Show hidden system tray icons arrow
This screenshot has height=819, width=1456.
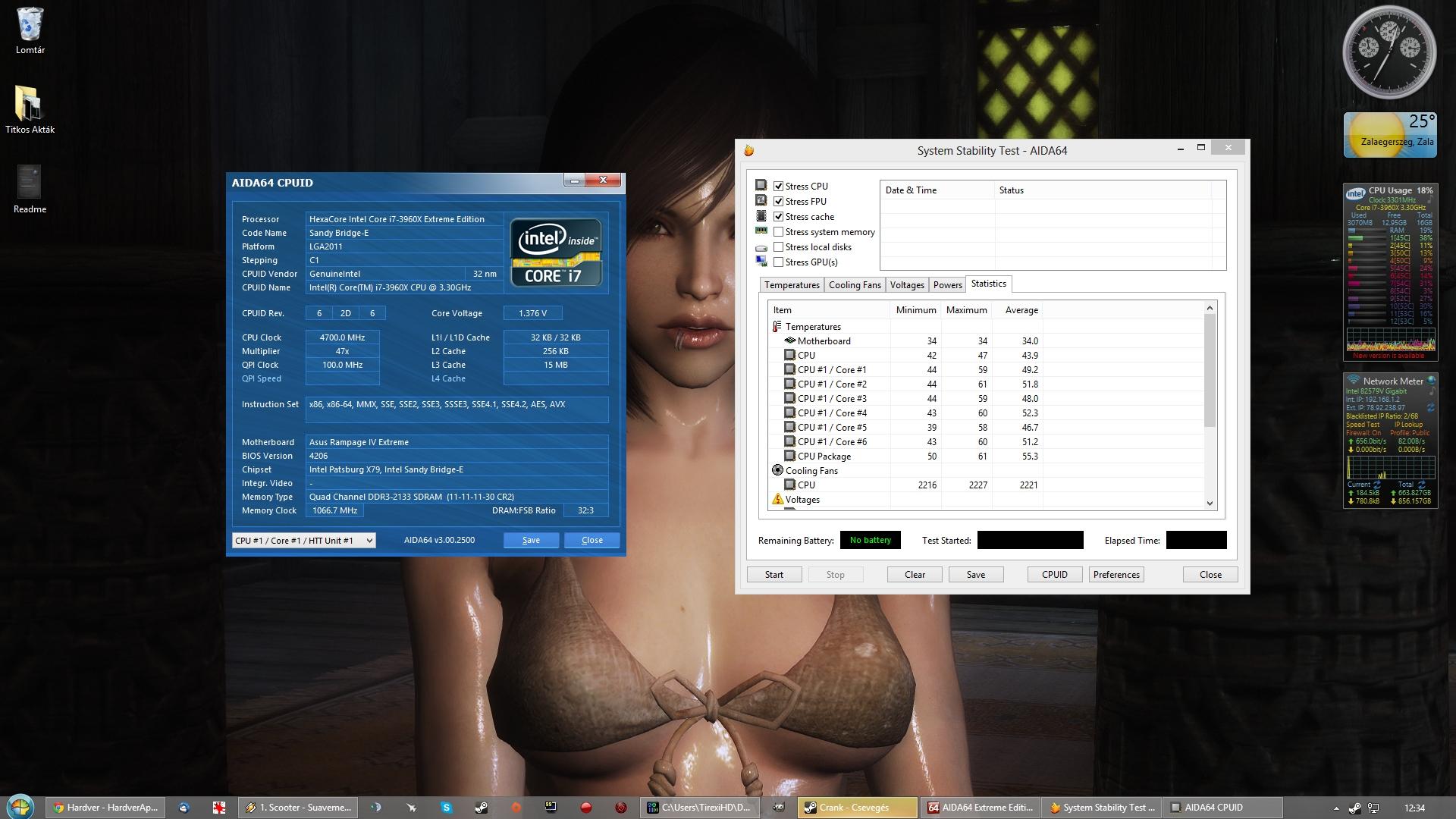click(x=1336, y=808)
